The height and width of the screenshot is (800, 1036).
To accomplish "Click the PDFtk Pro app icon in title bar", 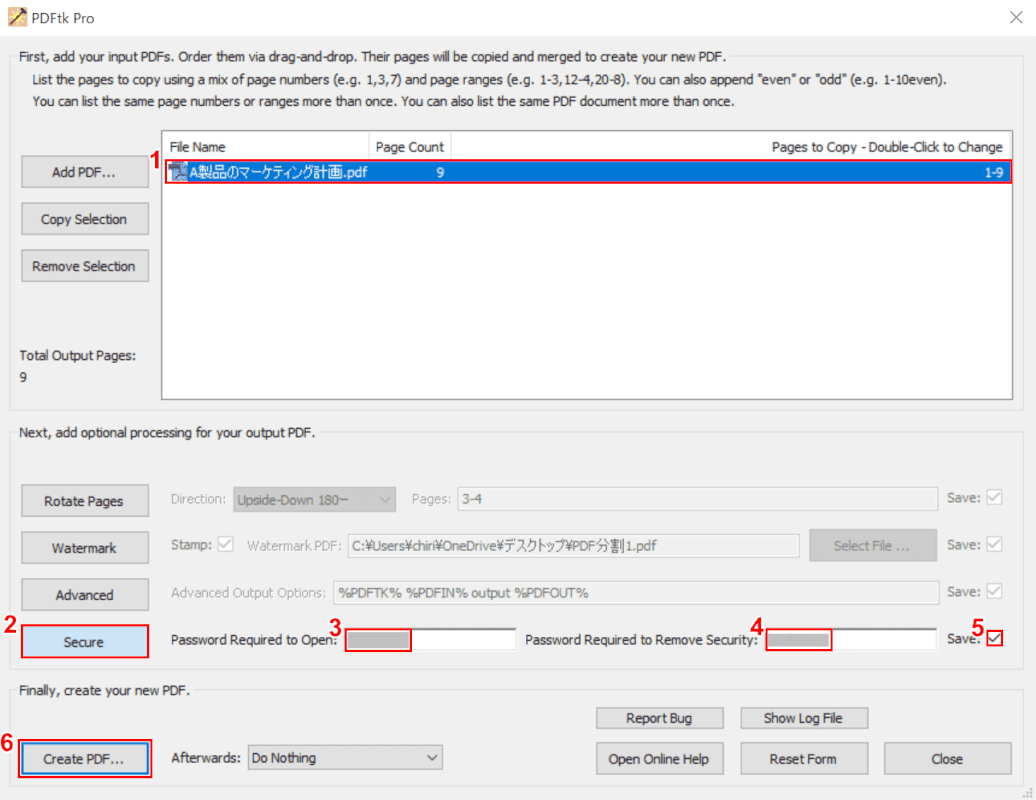I will (17, 17).
